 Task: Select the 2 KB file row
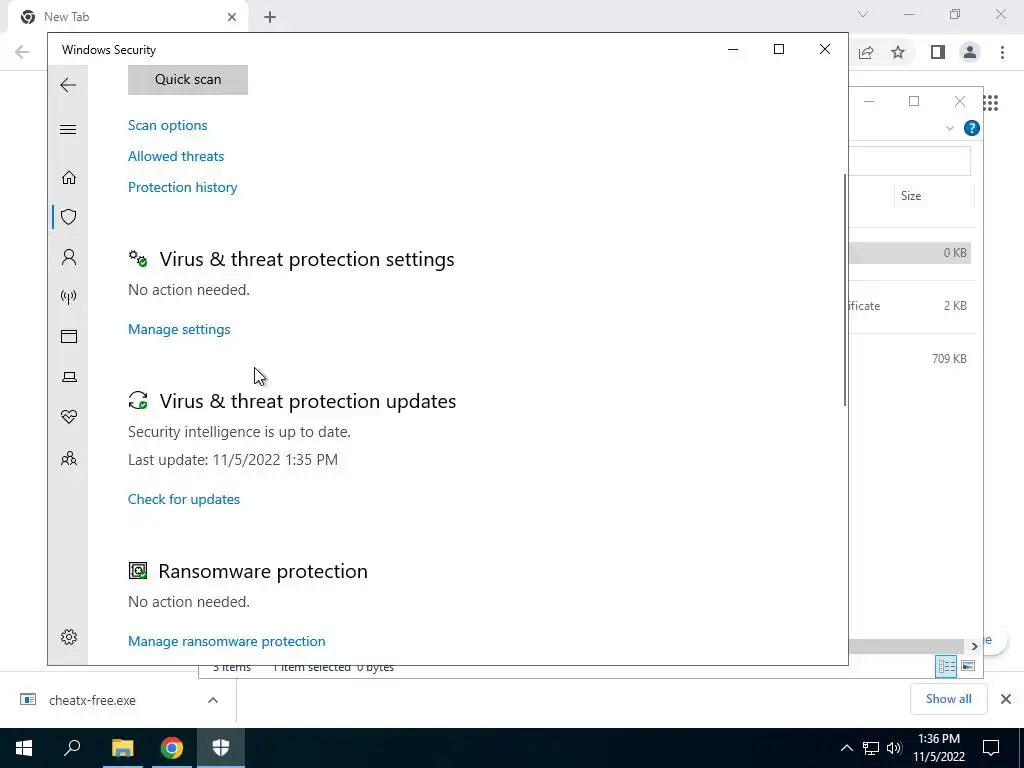pyautogui.click(x=910, y=306)
